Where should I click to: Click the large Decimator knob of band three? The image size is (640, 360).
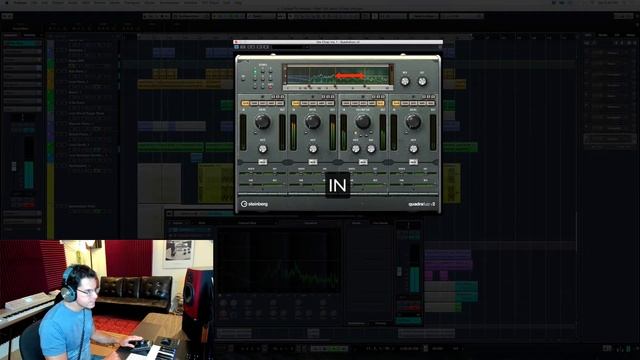coord(363,121)
